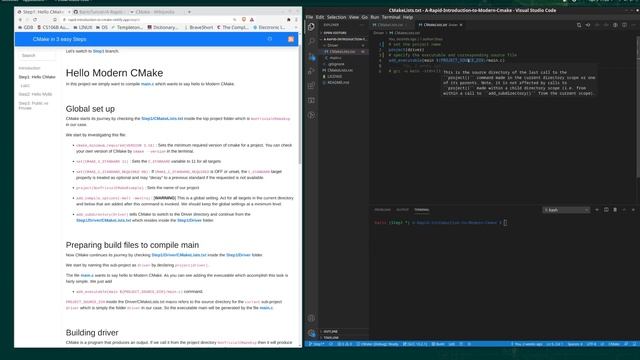The image size is (640, 360).
Task: Switch to the first CMakeLists.txt editor tab
Action: 390,25
